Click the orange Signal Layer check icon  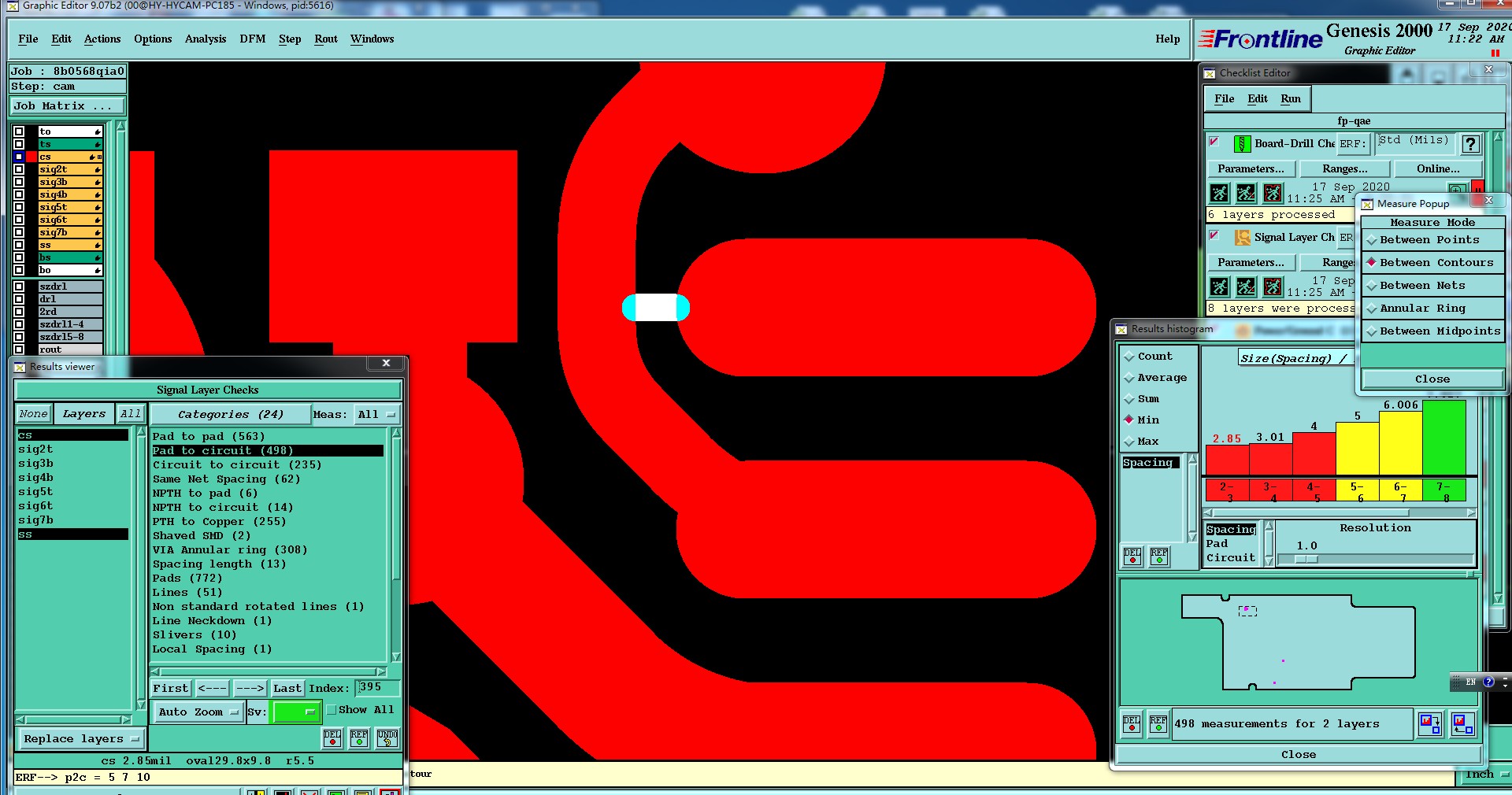1242,238
